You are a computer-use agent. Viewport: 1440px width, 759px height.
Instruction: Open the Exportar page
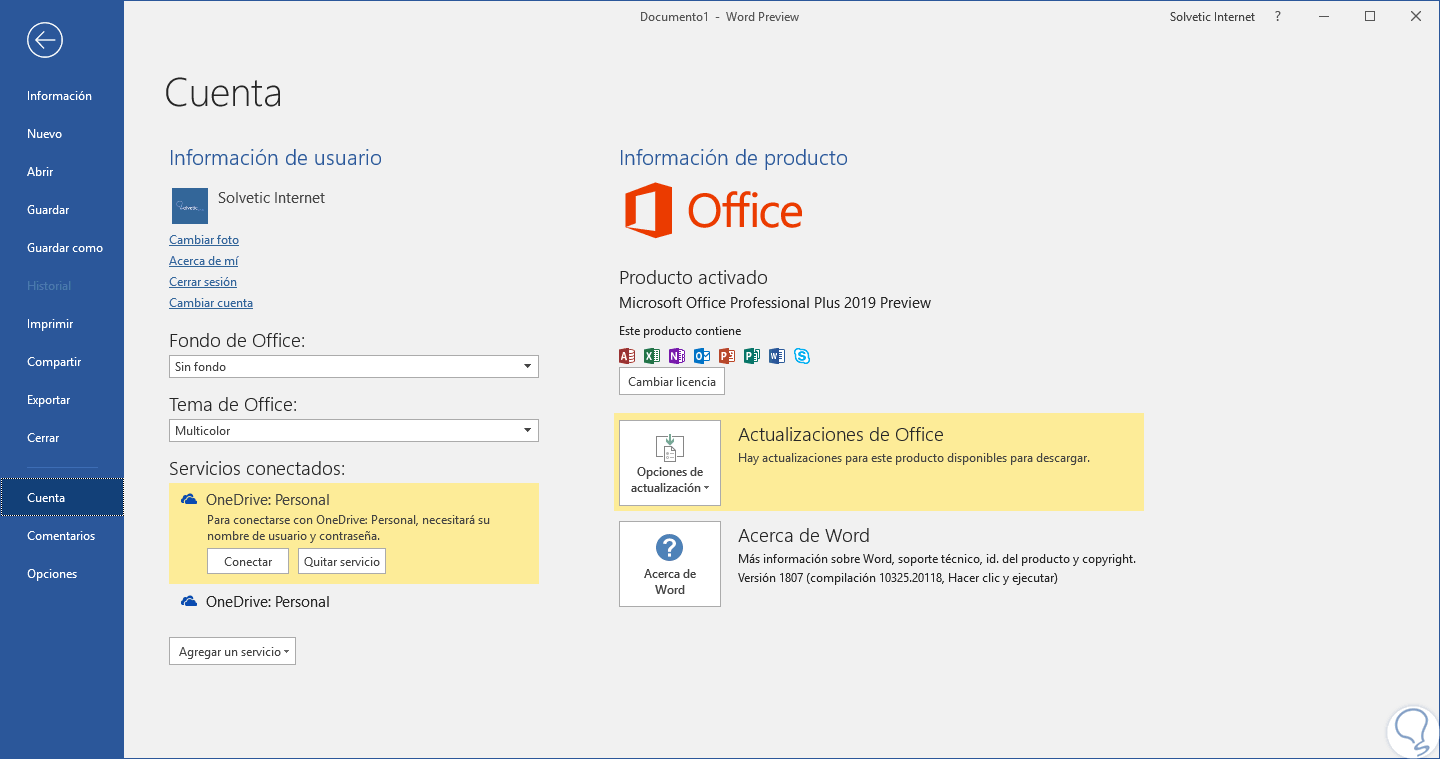tap(49, 400)
